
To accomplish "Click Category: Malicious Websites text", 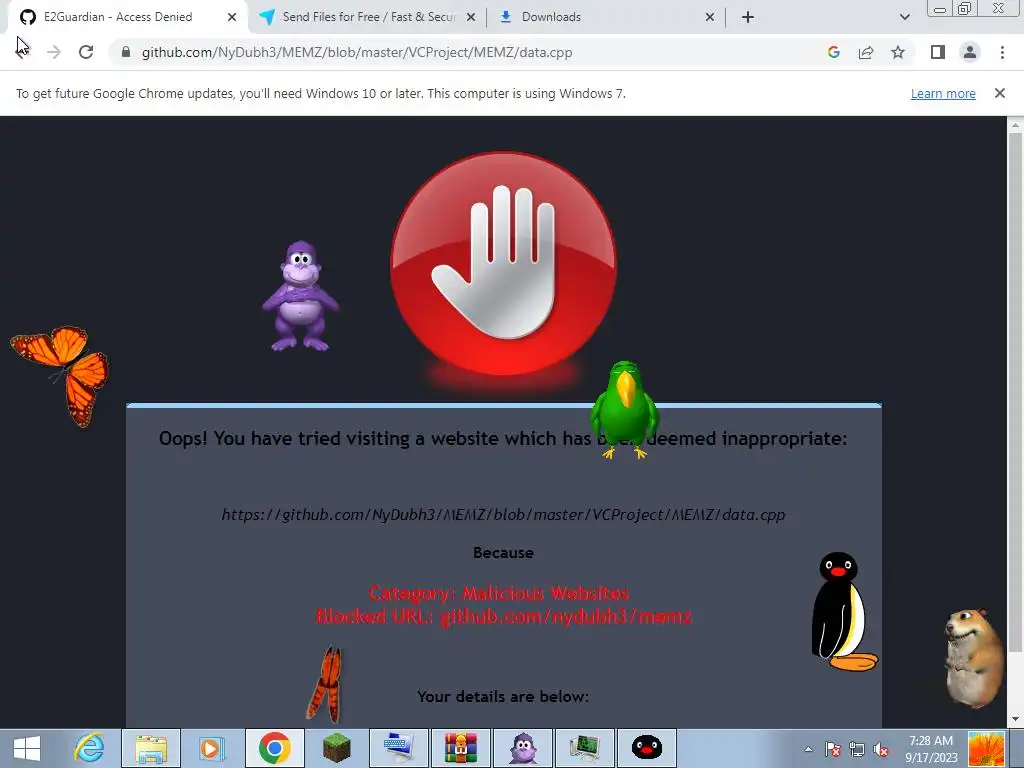I will coord(499,593).
